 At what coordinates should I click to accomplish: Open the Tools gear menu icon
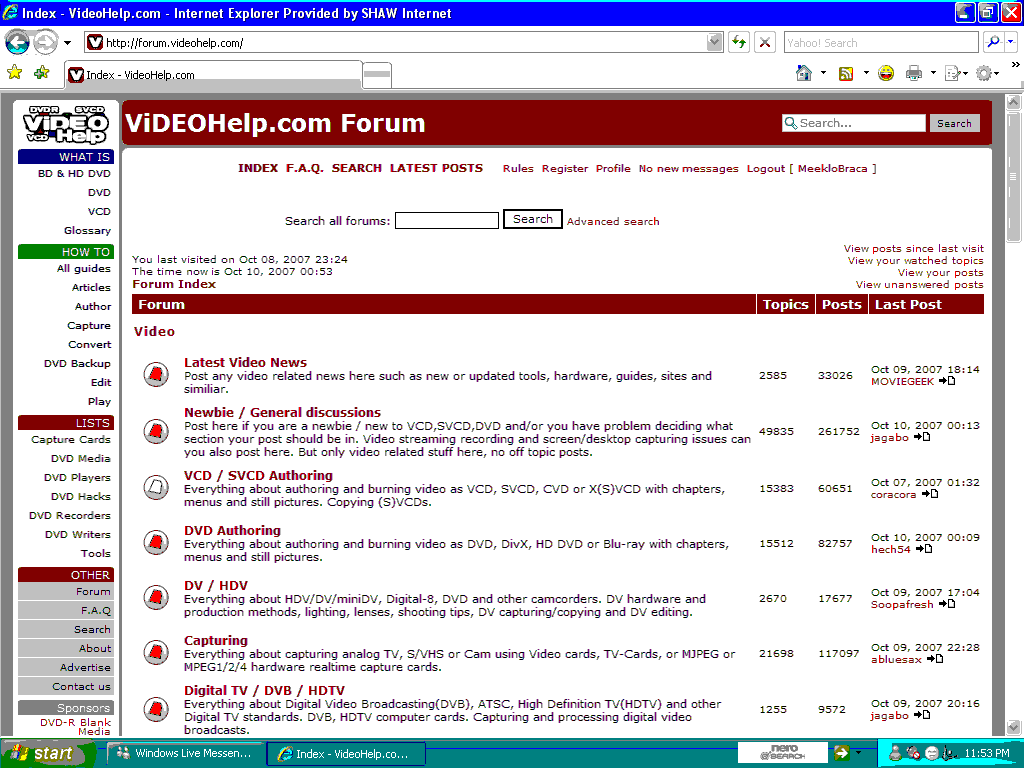click(x=987, y=73)
